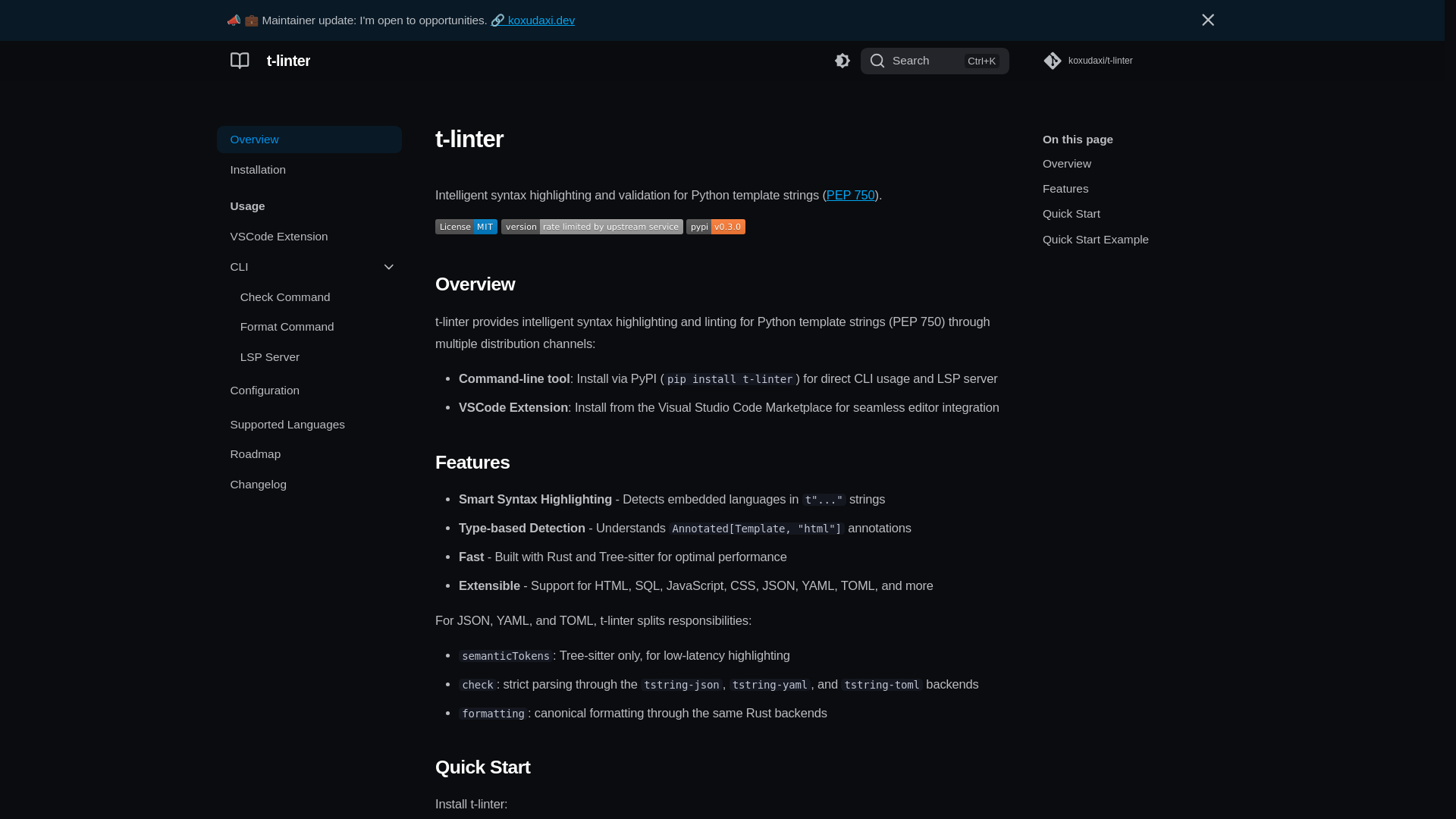1456x819 pixels.
Task: Click the magnifier icon in search box
Action: 877,61
